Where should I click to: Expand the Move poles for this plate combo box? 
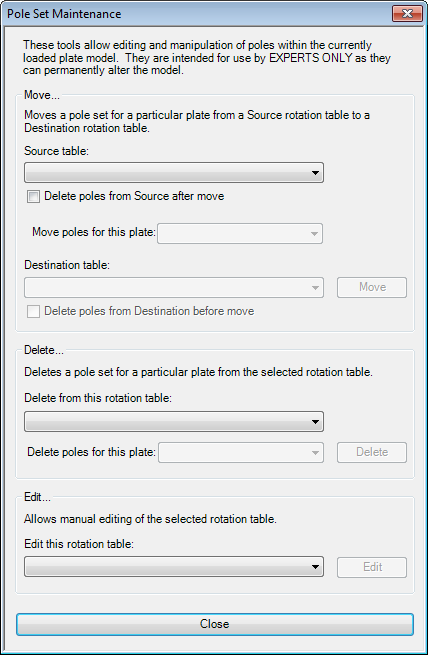click(x=240, y=234)
